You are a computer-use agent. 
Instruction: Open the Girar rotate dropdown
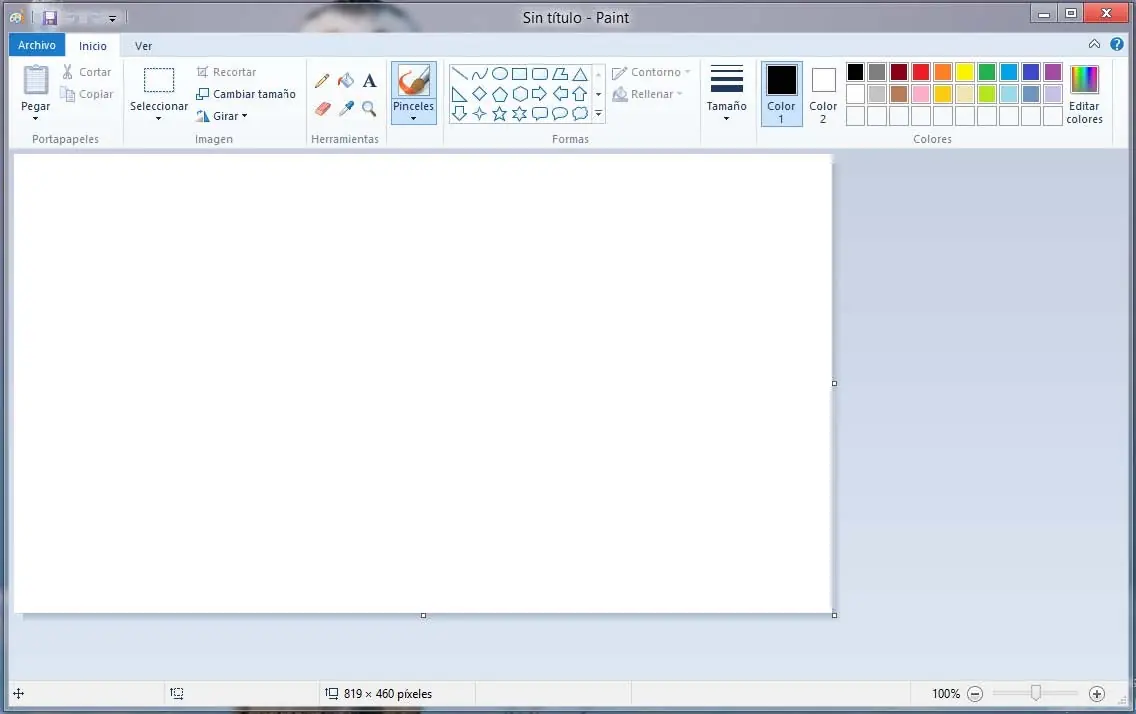(222, 116)
